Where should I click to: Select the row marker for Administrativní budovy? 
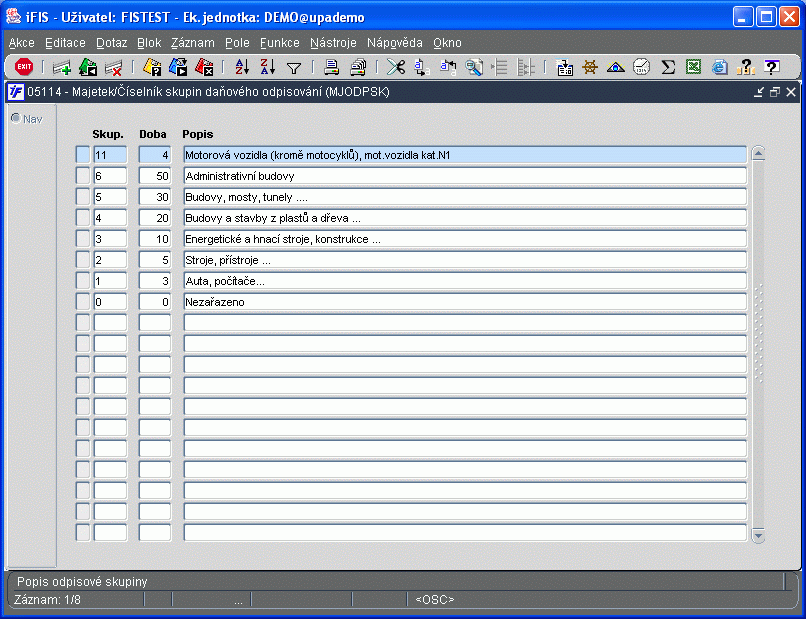[x=83, y=176]
